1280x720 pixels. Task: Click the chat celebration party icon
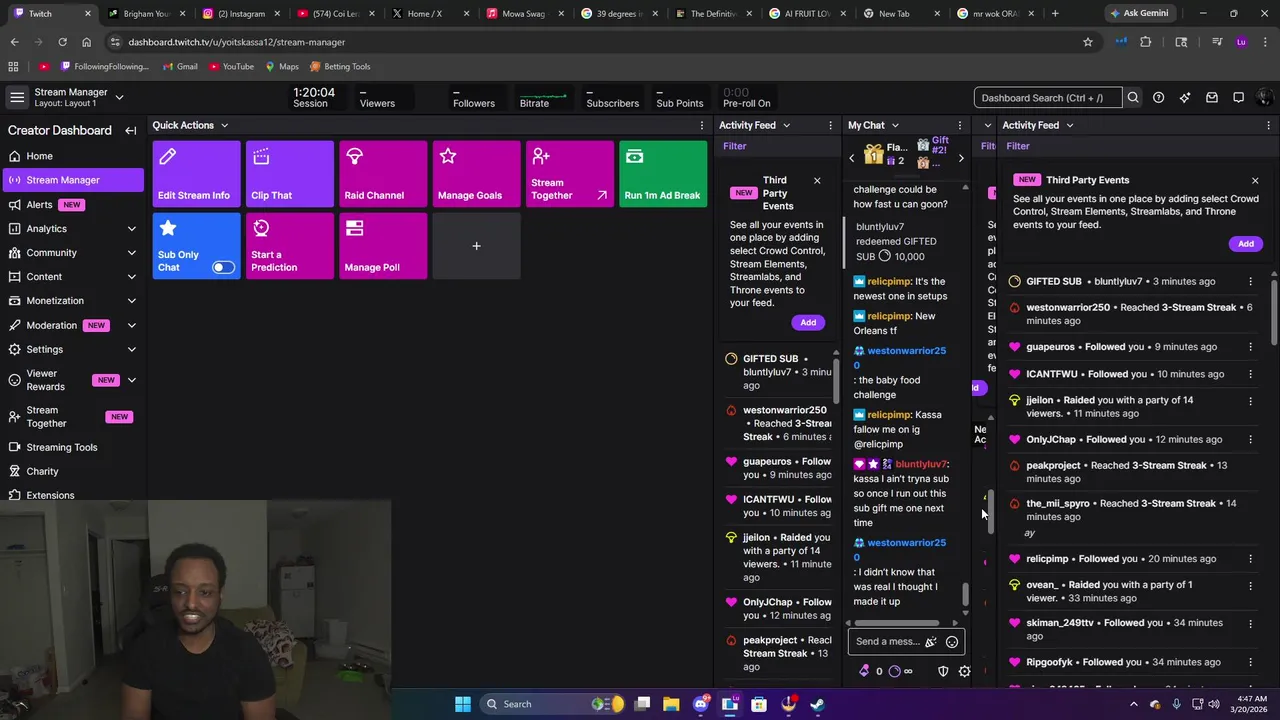click(931, 642)
